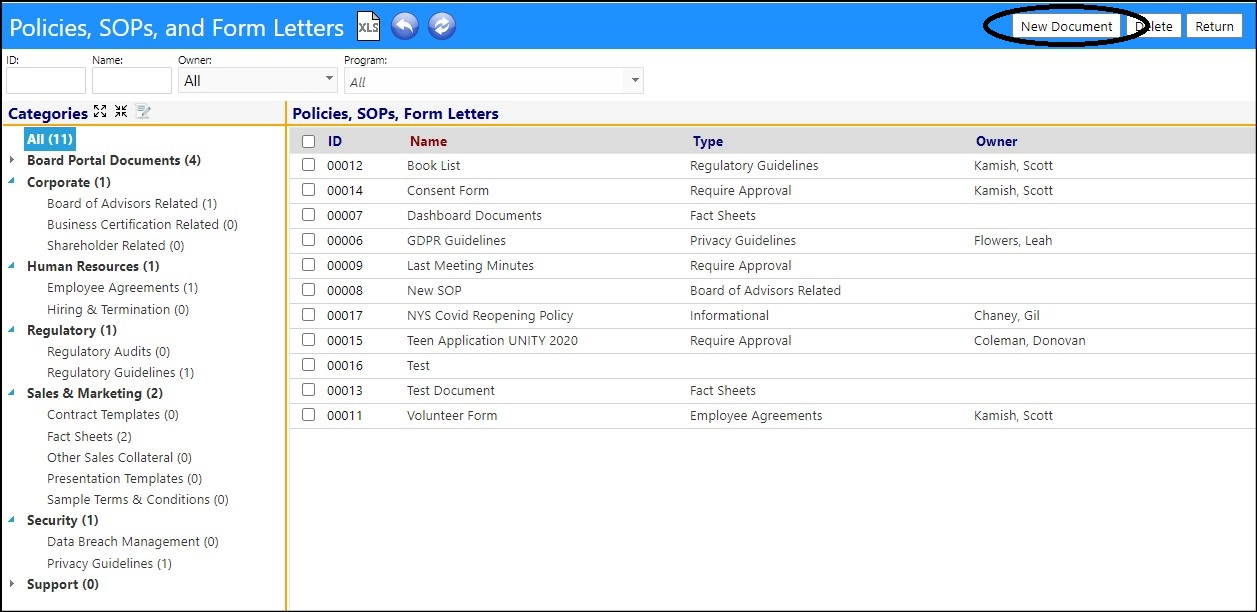This screenshot has height=612, width=1257.
Task: Expand the Support category arrow
Action: click(12, 584)
